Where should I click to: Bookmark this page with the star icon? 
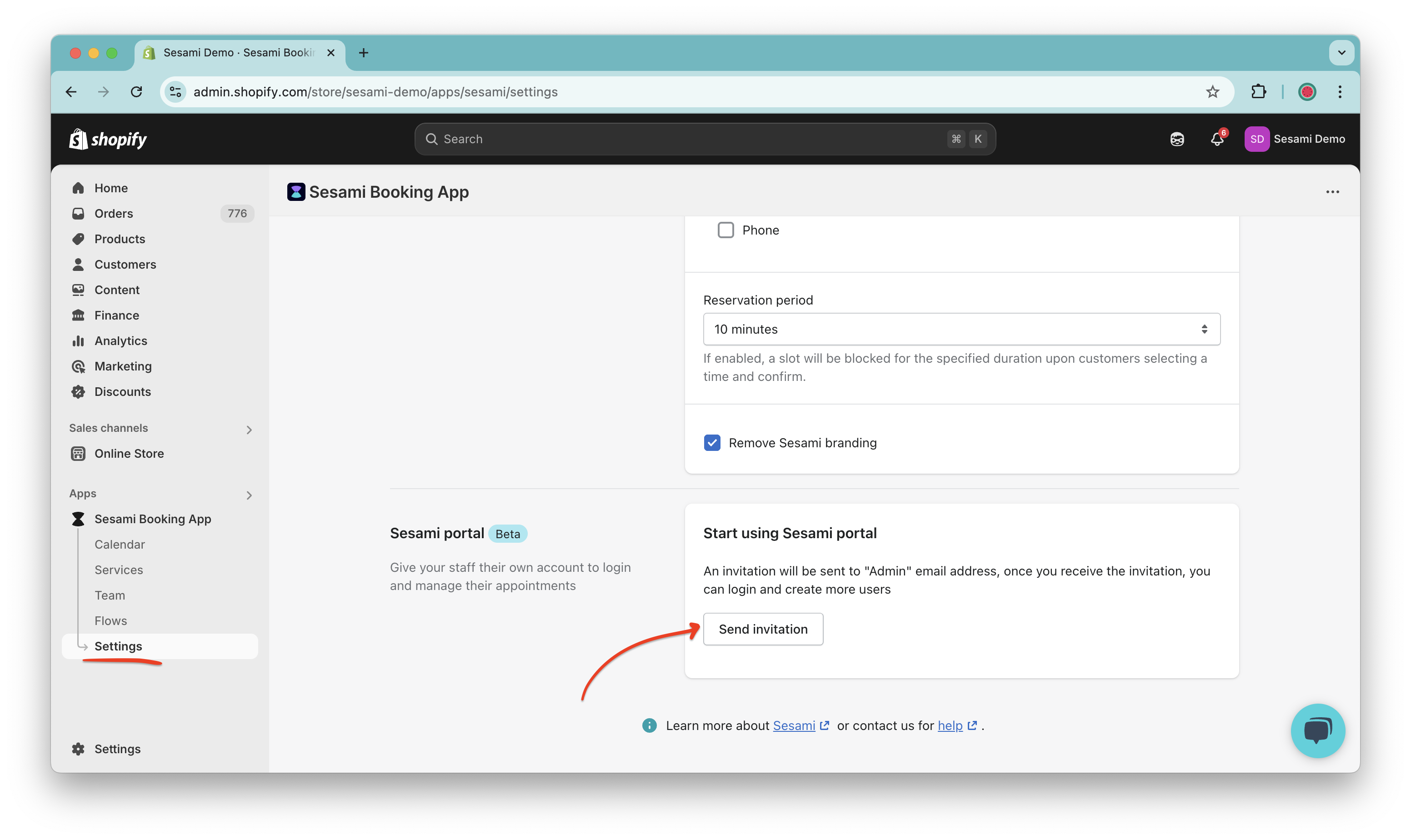(x=1212, y=92)
